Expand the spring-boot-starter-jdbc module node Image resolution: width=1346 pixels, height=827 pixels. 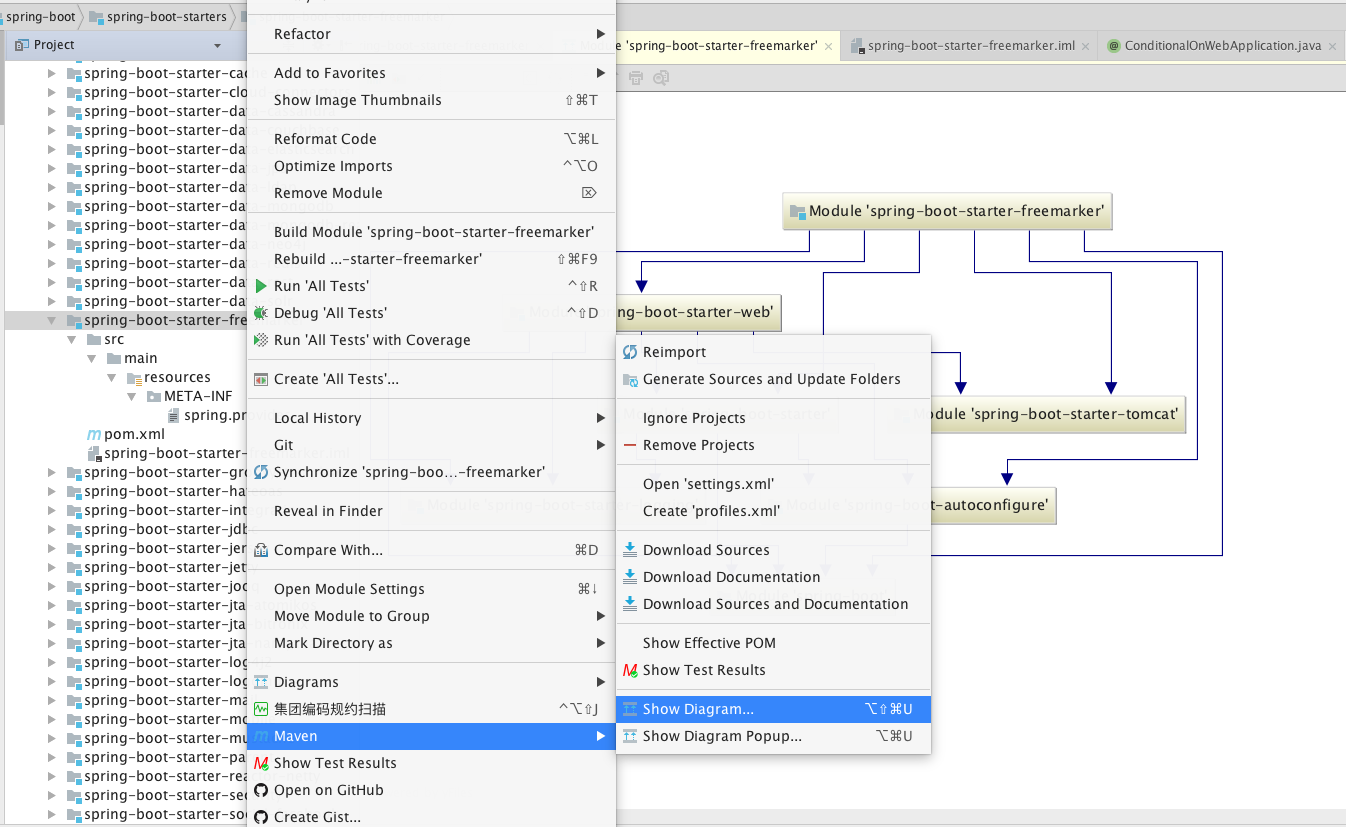[52, 529]
